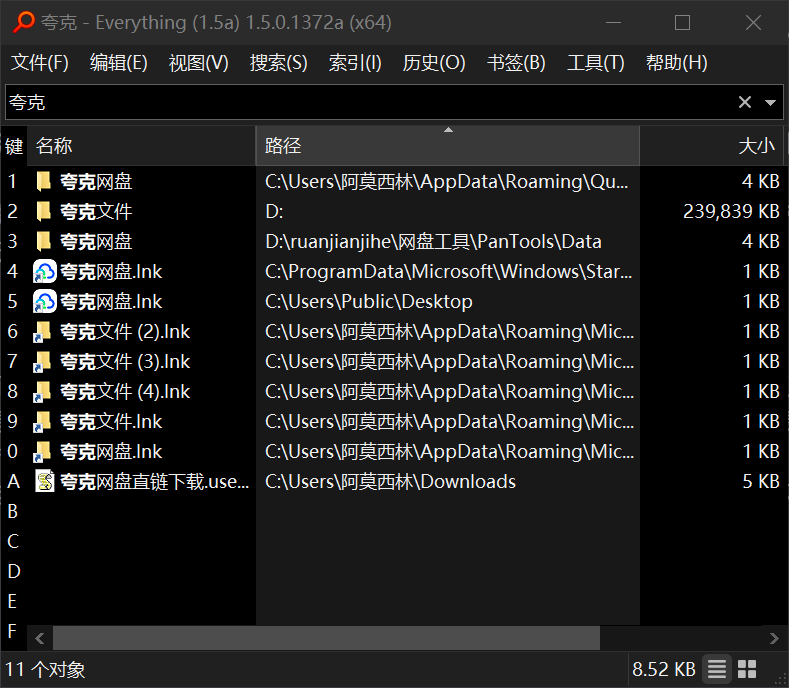This screenshot has width=789, height=688.
Task: Click the folder icon of row 3 夸克网盘
Action: point(44,242)
